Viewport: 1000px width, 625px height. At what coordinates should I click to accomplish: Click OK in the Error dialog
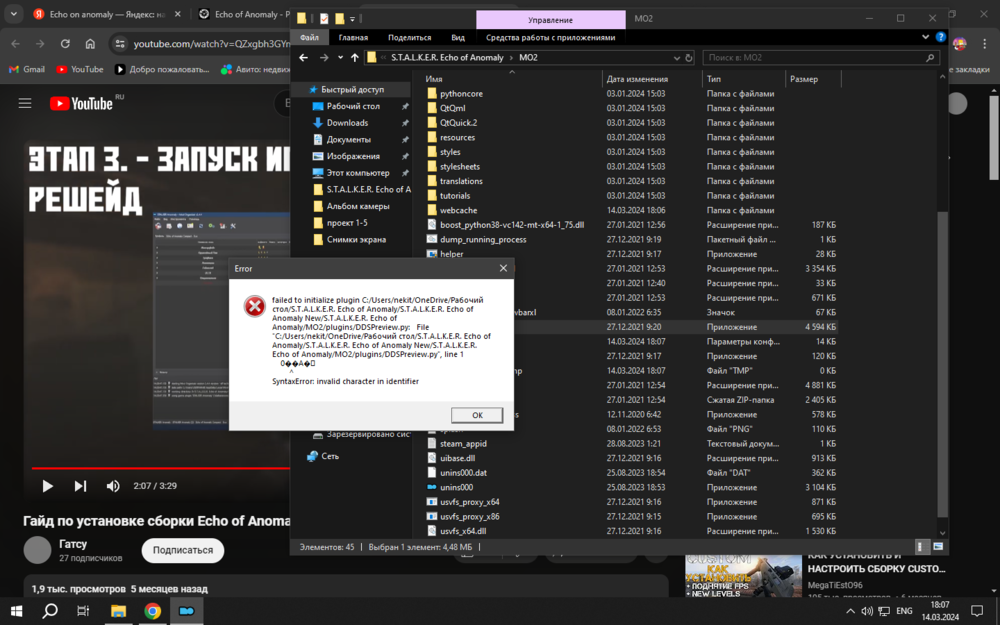tap(476, 415)
